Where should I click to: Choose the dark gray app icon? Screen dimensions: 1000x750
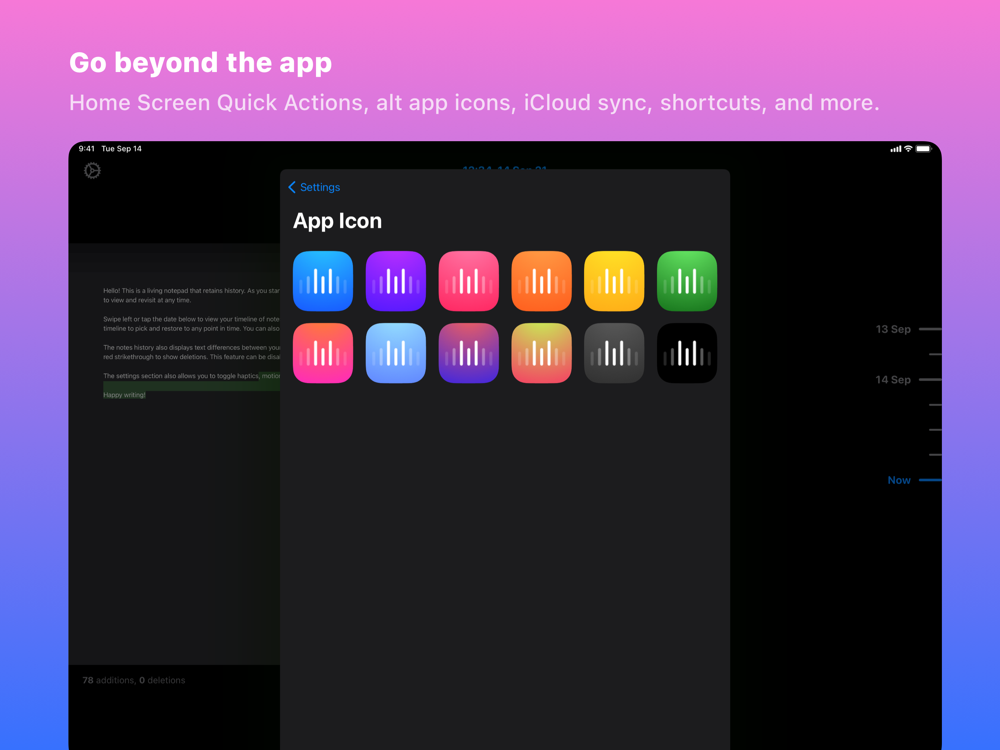coord(614,353)
